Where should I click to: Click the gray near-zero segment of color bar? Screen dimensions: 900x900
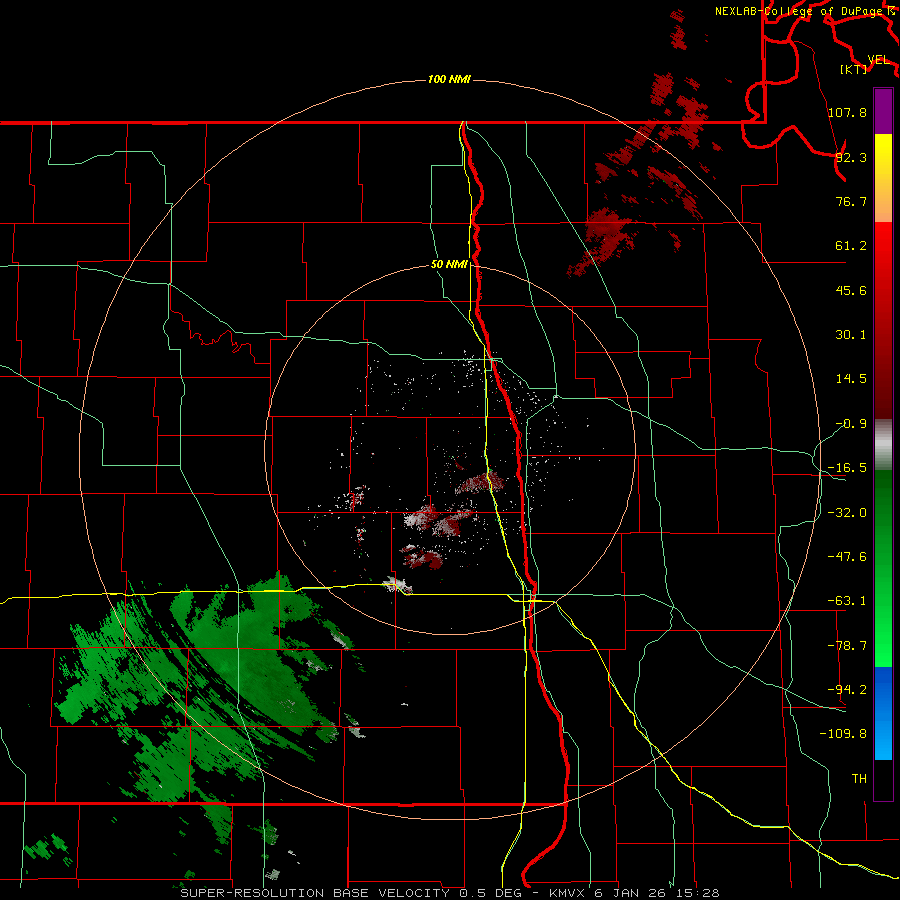click(x=883, y=445)
